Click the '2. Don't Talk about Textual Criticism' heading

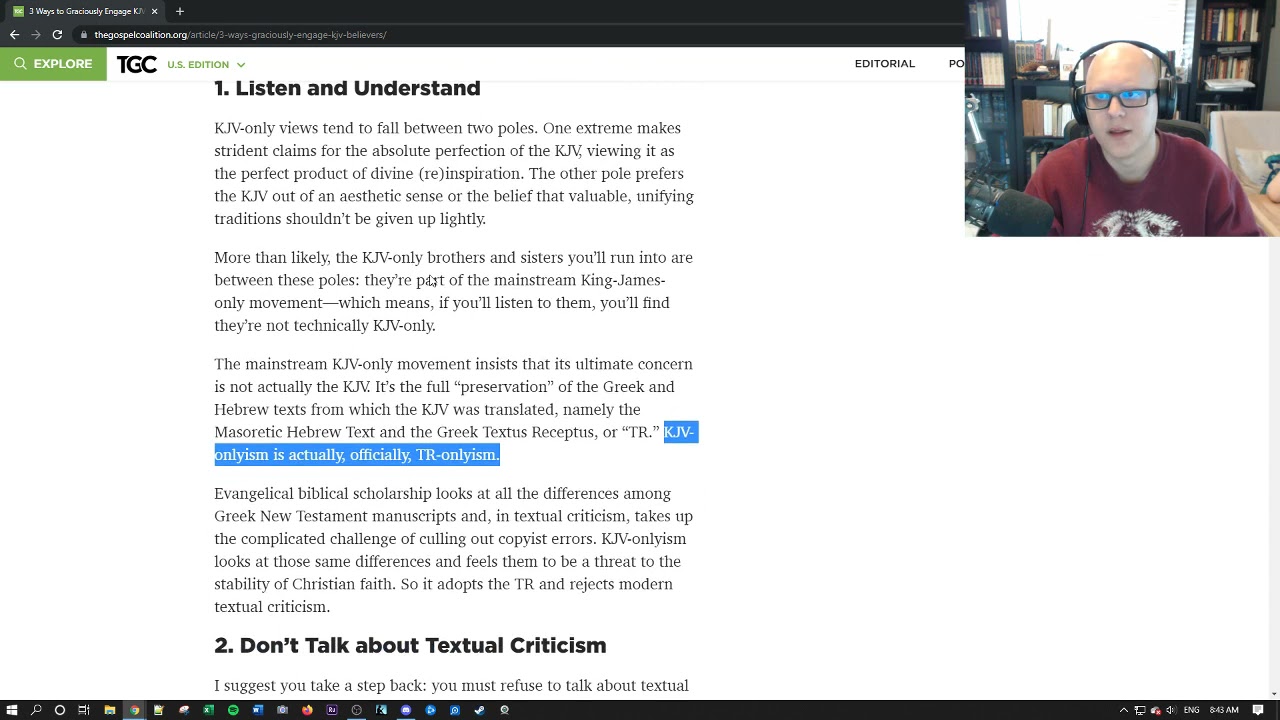[x=410, y=646]
